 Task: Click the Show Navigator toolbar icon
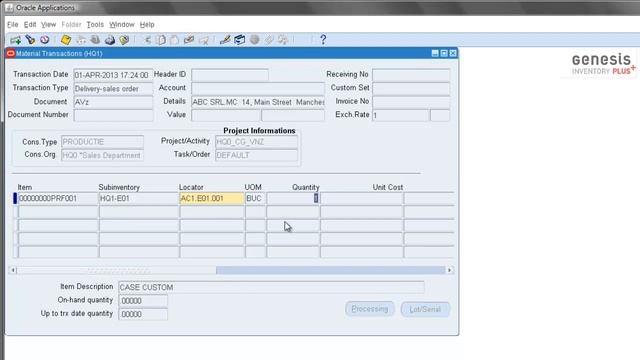pos(44,40)
